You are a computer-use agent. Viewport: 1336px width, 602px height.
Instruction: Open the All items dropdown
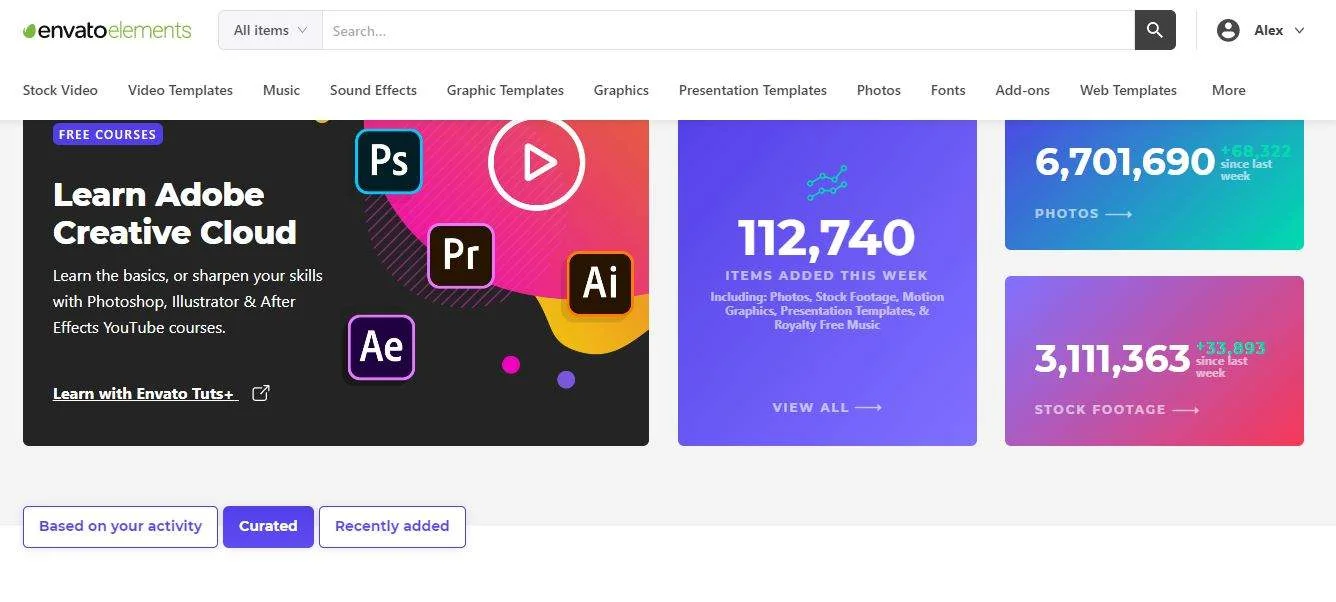270,30
